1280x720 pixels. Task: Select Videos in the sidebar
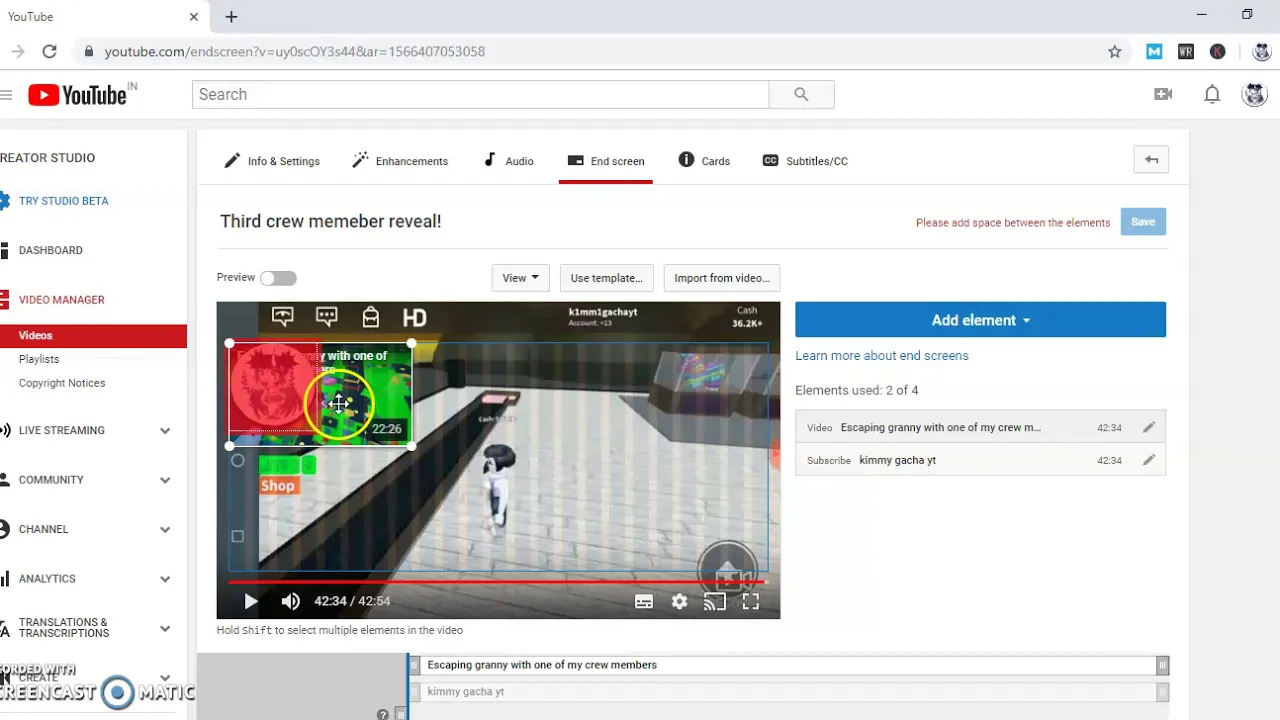93,336
